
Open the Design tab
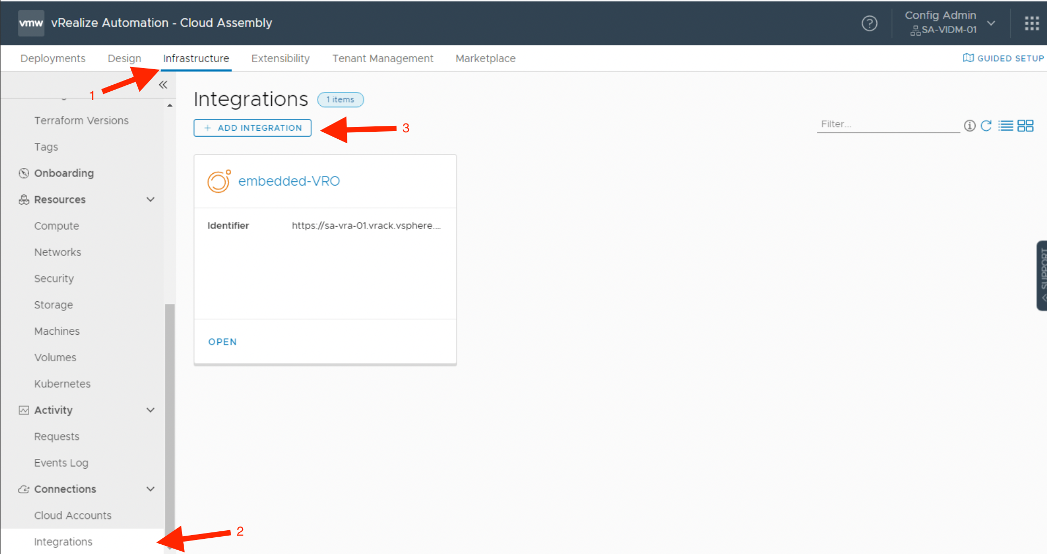(124, 58)
